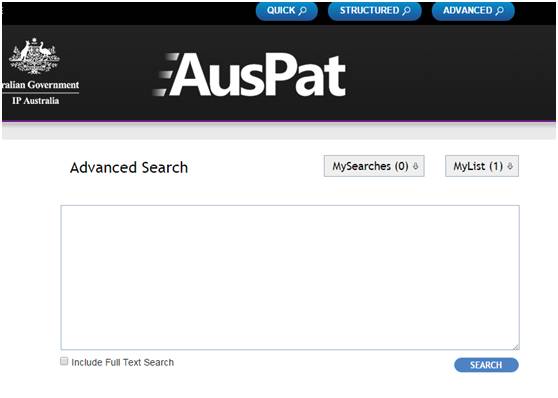Switch to the ADVANCED search tab
Screen dimensions: 558x398
[473, 11]
